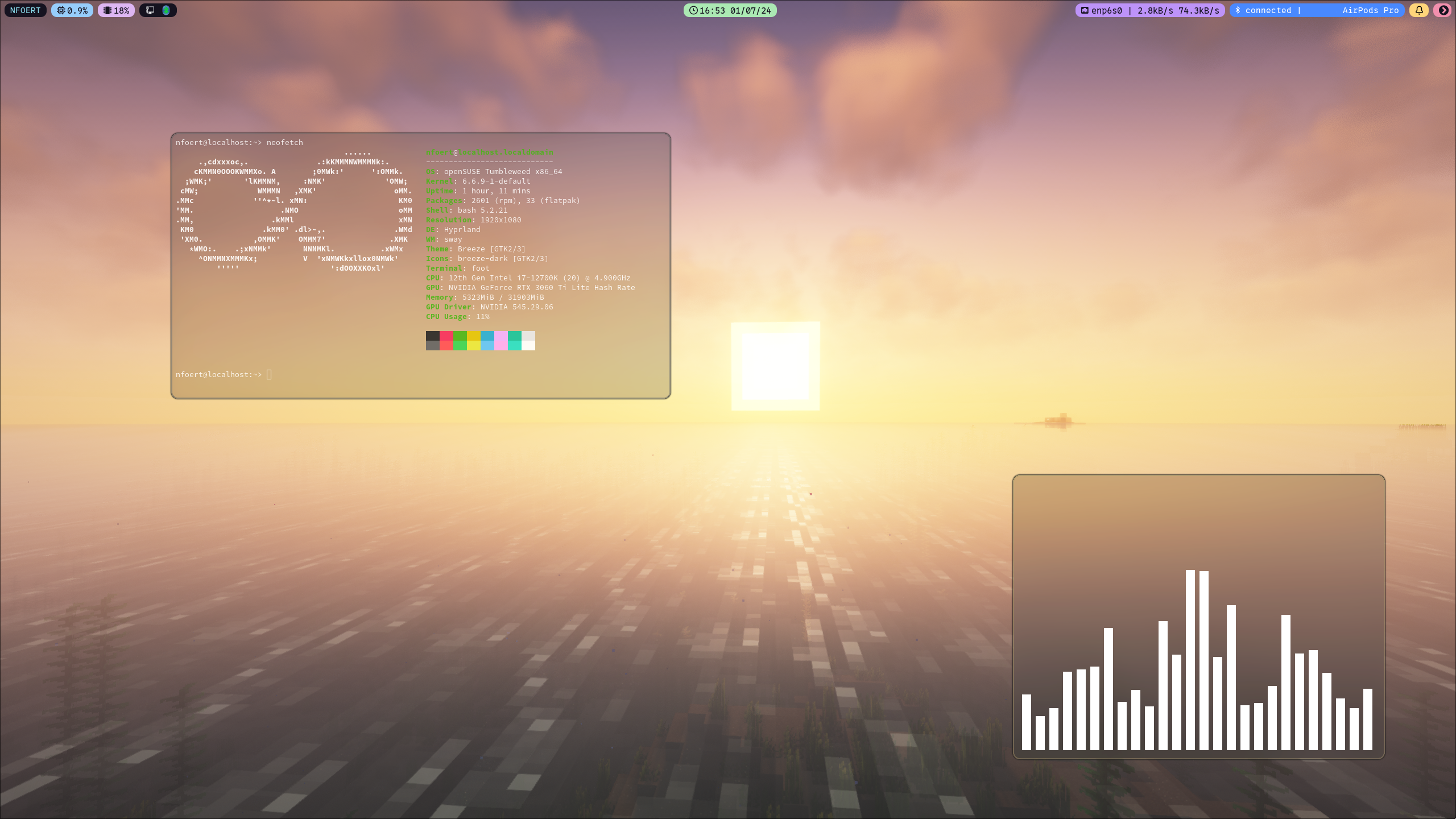Click the red color swatch in neofetch
Viewport: 1456px width, 819px height.
pyautogui.click(x=446, y=336)
